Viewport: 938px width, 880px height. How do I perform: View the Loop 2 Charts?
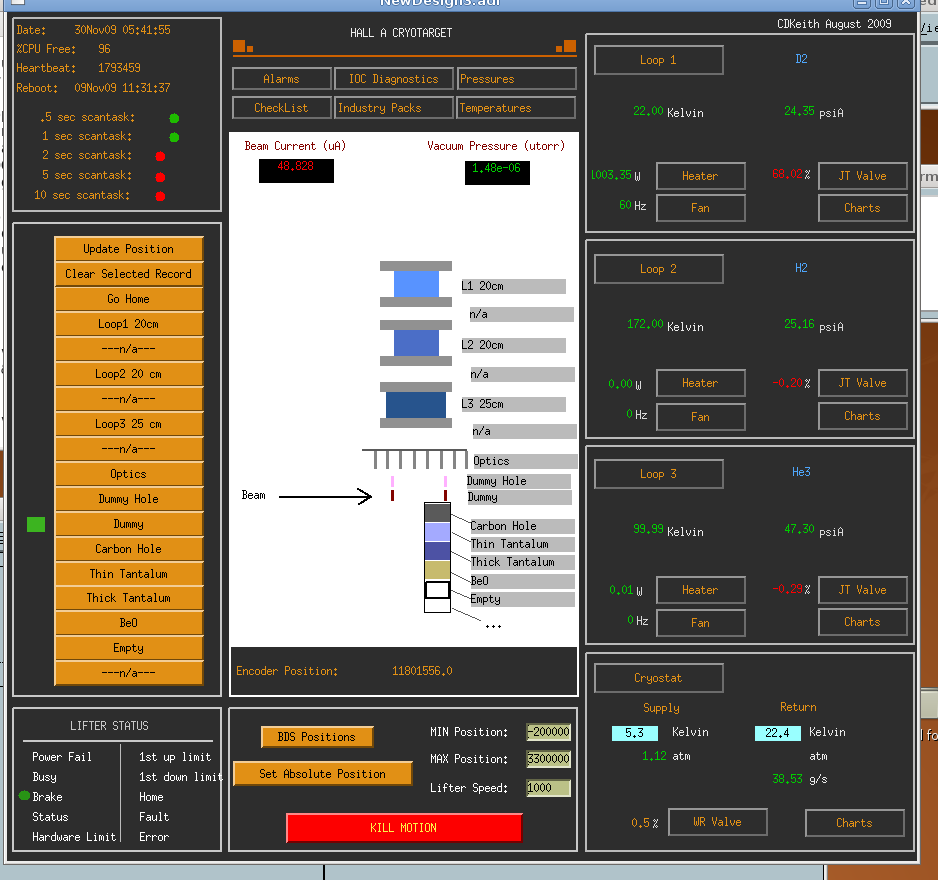[863, 416]
